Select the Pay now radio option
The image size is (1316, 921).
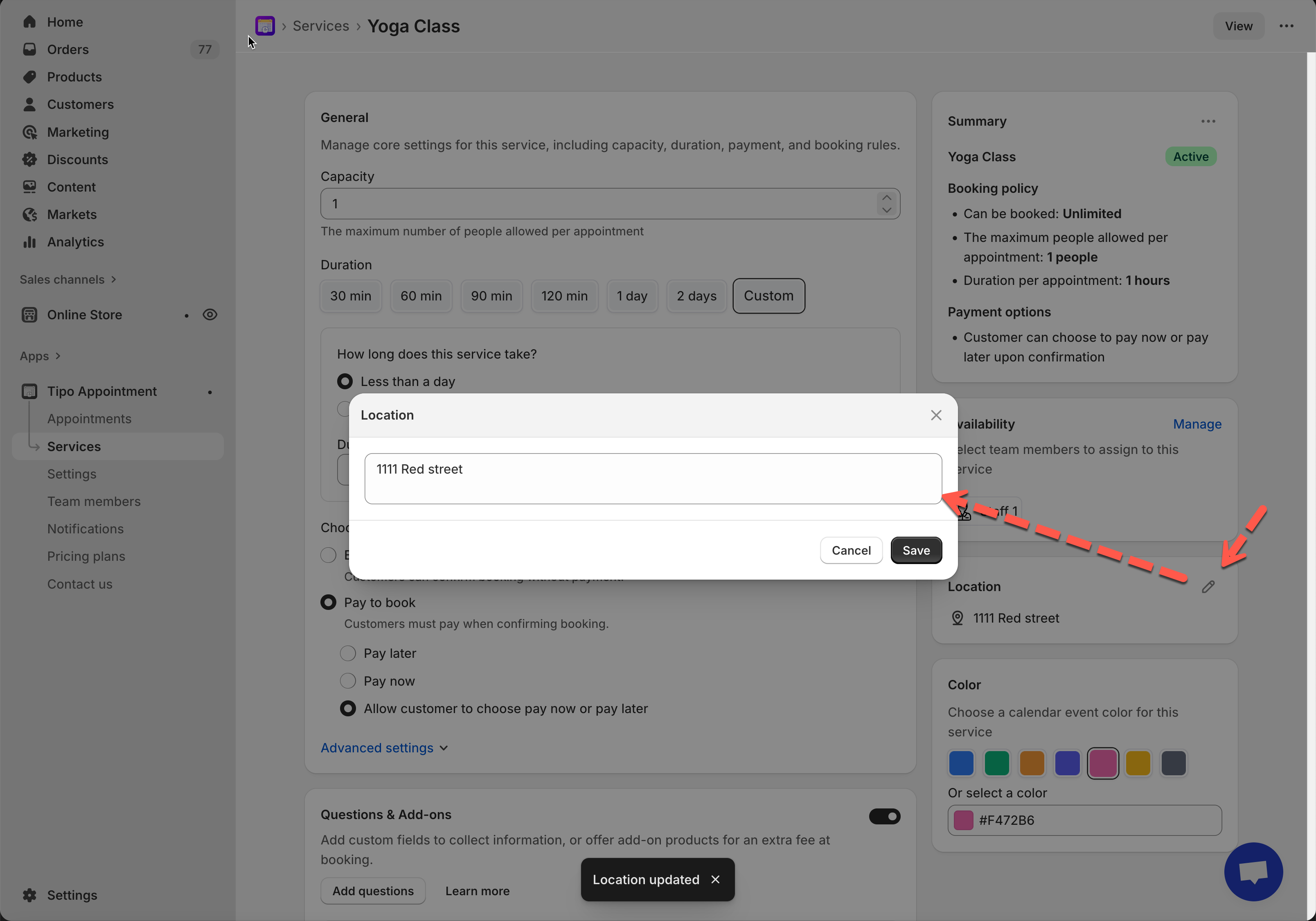click(348, 681)
